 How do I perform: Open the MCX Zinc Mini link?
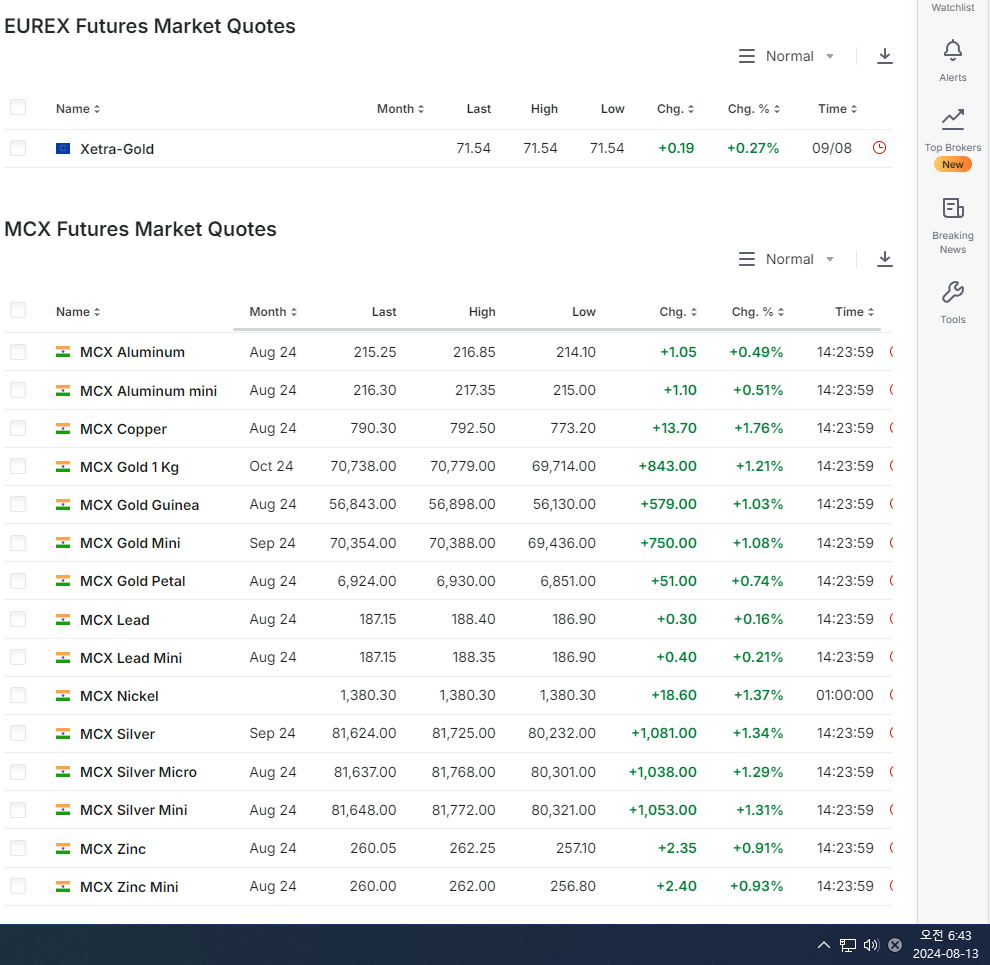[129, 887]
